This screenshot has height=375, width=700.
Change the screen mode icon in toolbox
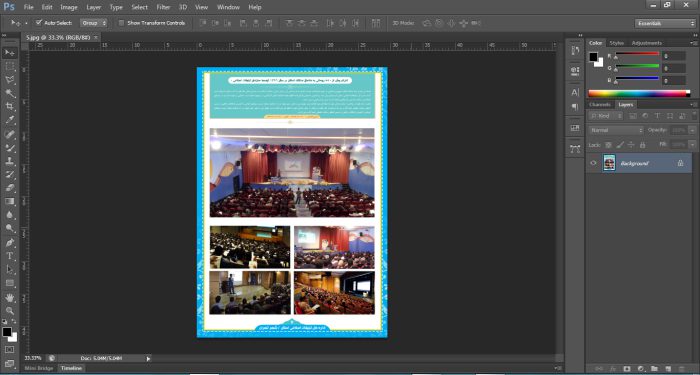point(10,363)
